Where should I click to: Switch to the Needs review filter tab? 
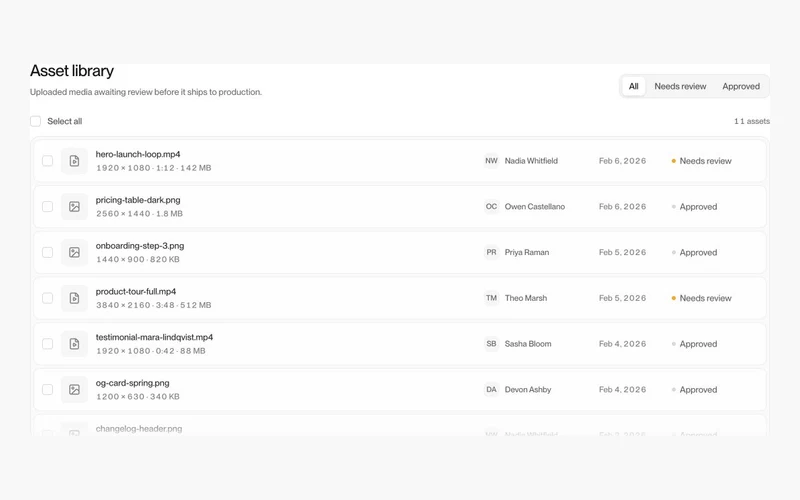coord(680,86)
